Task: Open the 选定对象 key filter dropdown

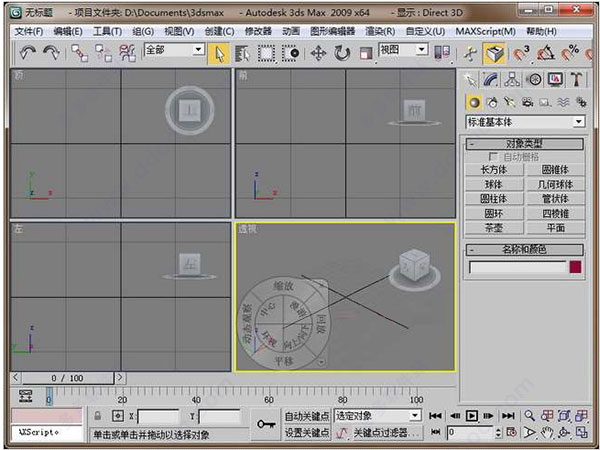Action: click(x=415, y=416)
